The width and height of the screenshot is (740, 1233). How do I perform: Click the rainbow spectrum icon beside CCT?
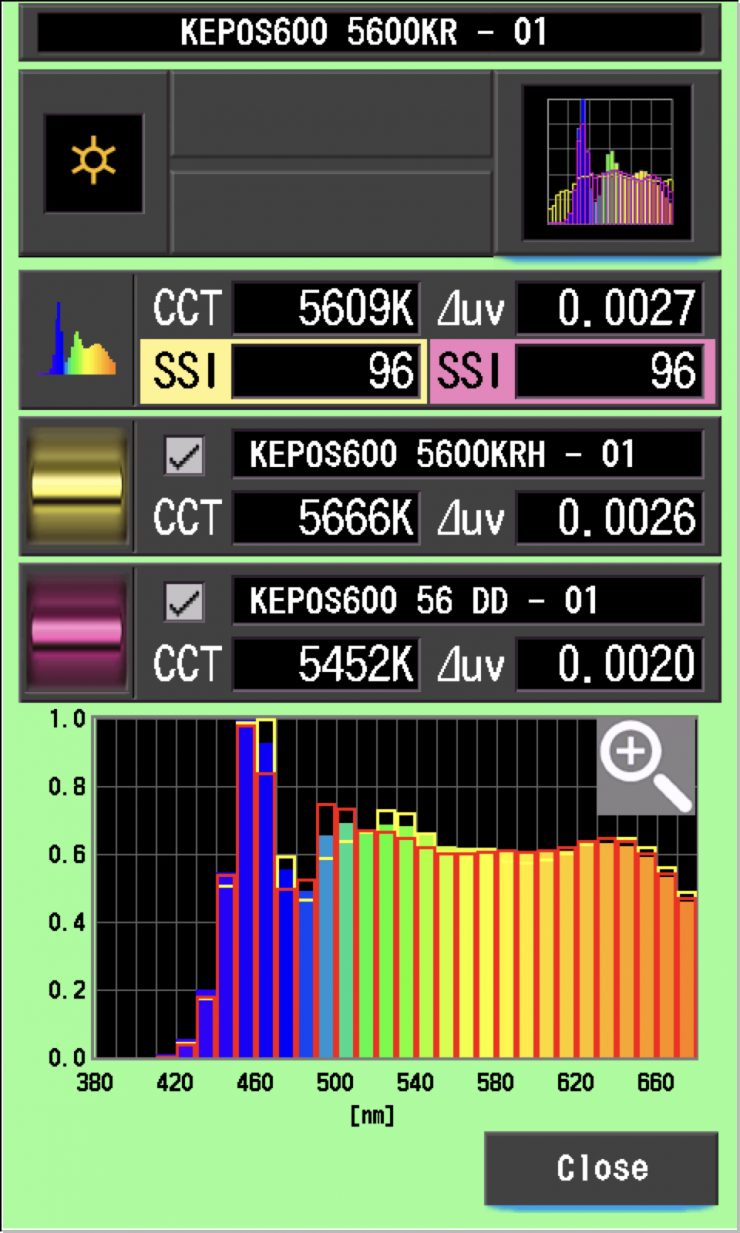point(77,340)
